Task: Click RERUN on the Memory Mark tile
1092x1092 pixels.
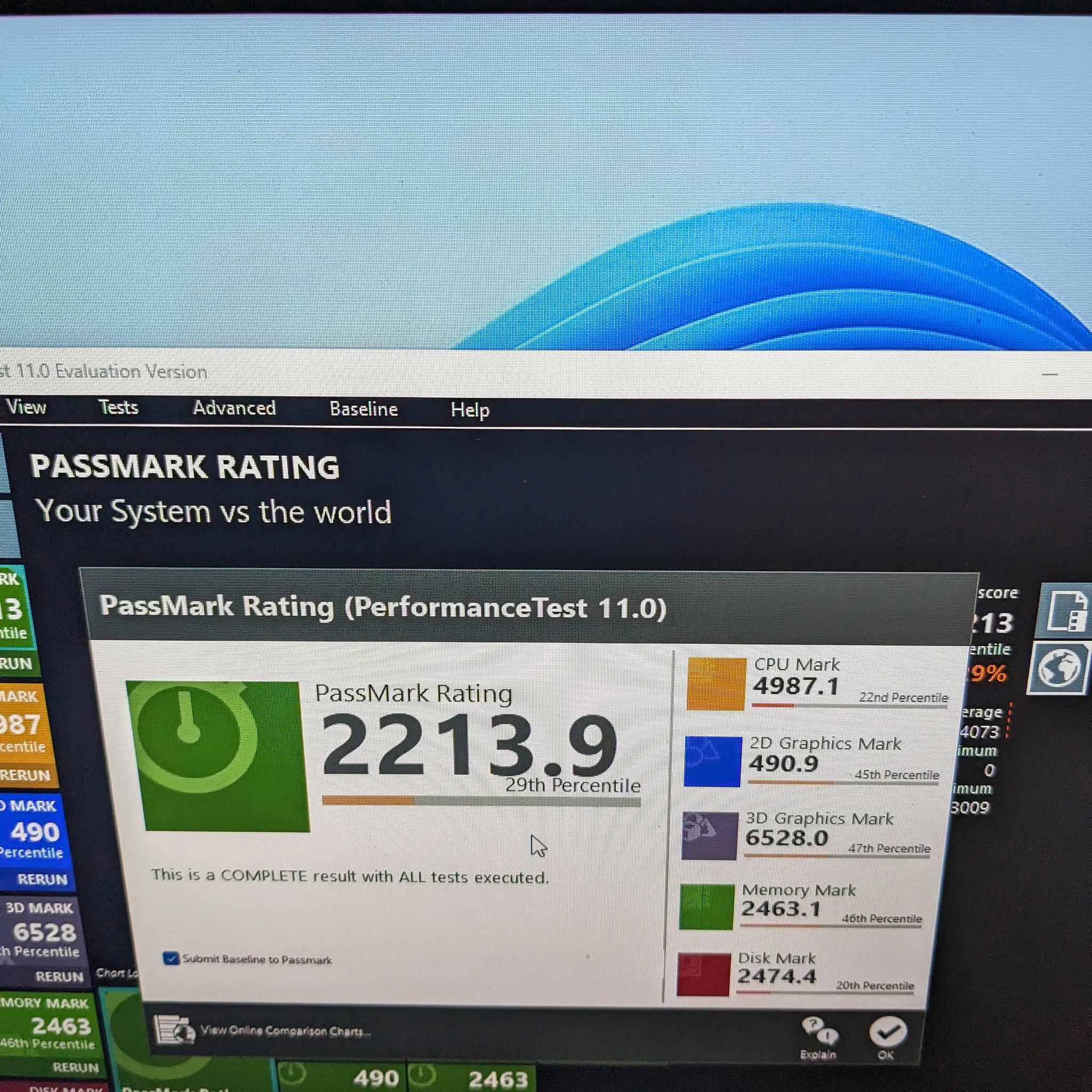Action: tap(75, 1067)
